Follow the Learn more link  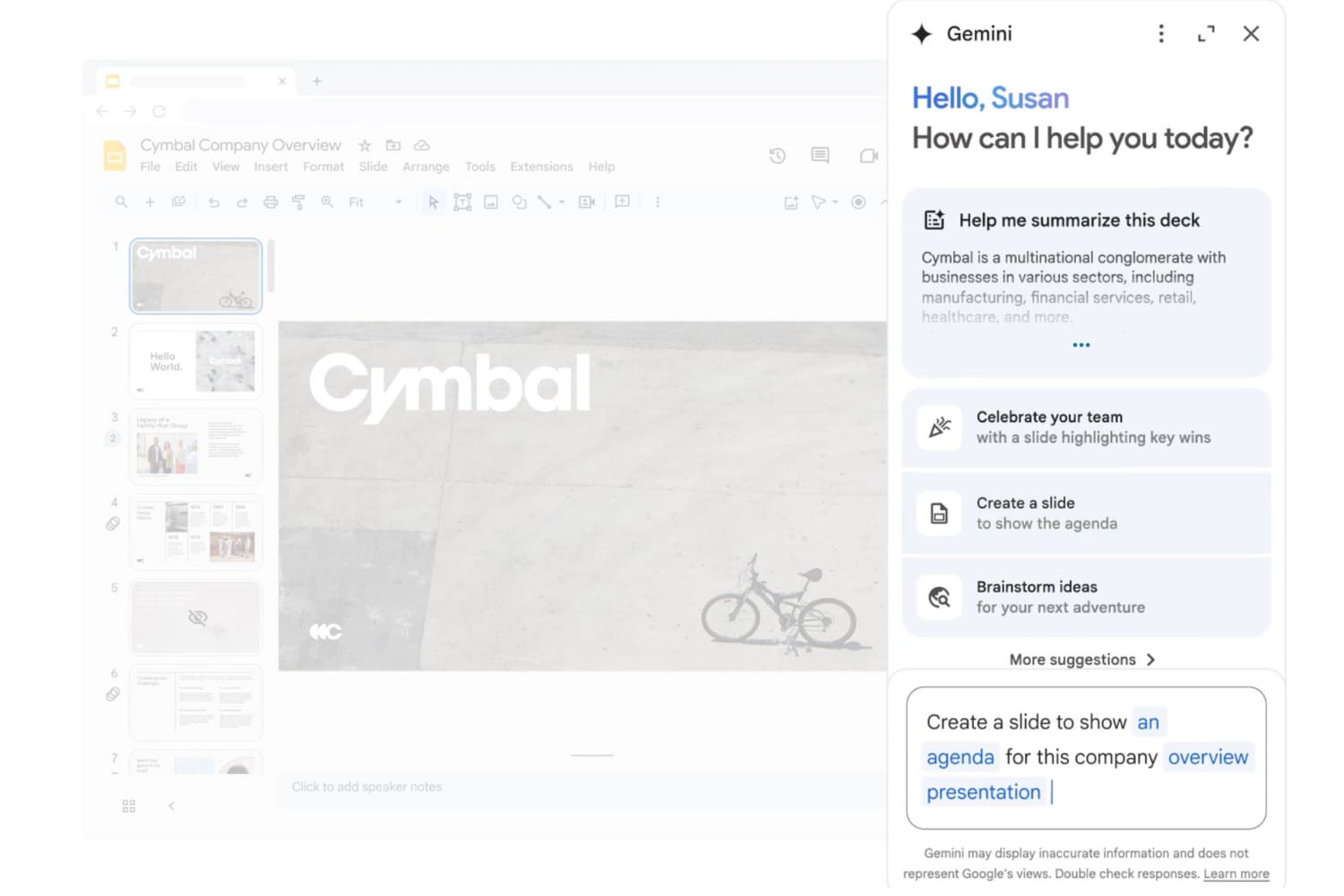click(x=1236, y=874)
